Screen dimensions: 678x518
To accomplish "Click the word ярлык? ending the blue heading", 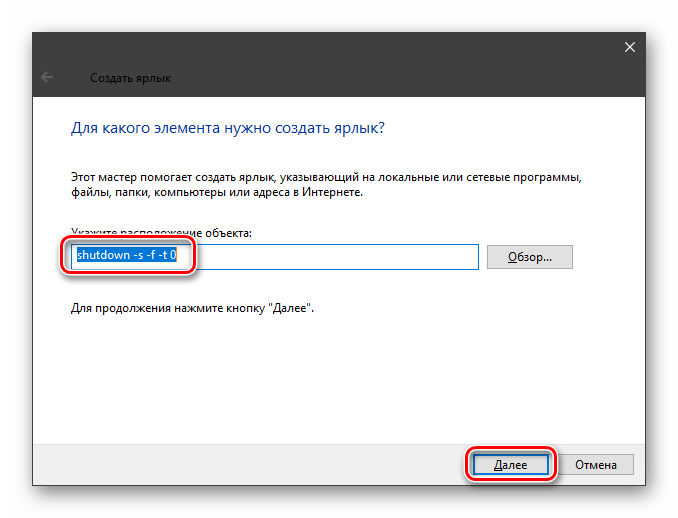I will (x=359, y=128).
